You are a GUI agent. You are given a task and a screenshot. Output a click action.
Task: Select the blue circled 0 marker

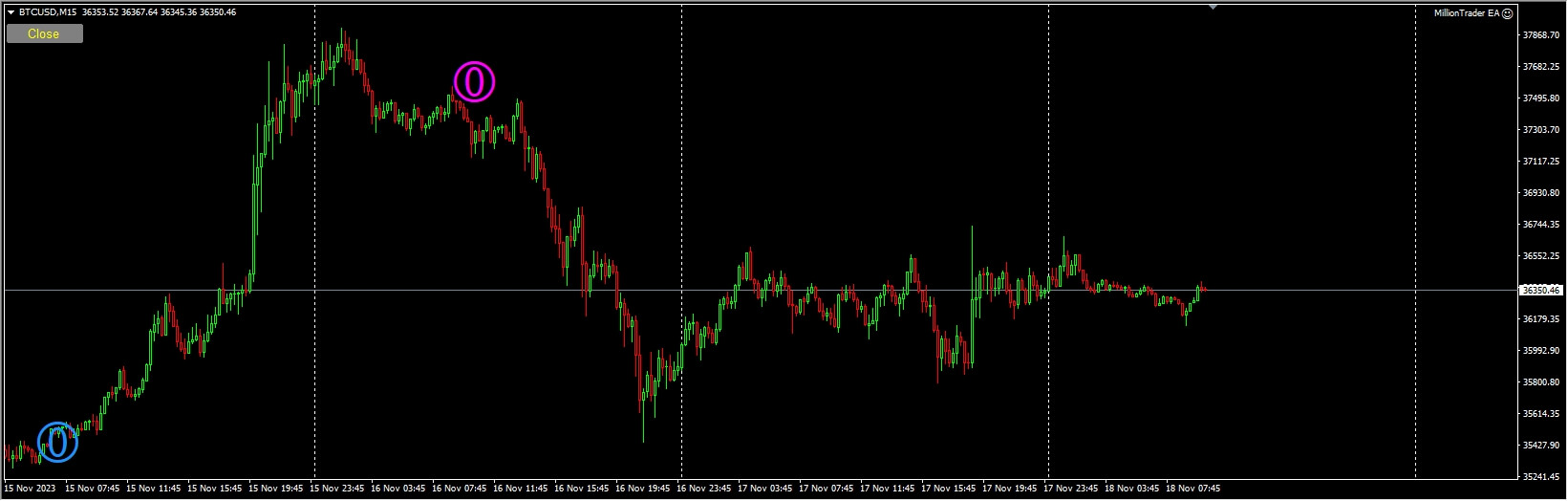(57, 442)
